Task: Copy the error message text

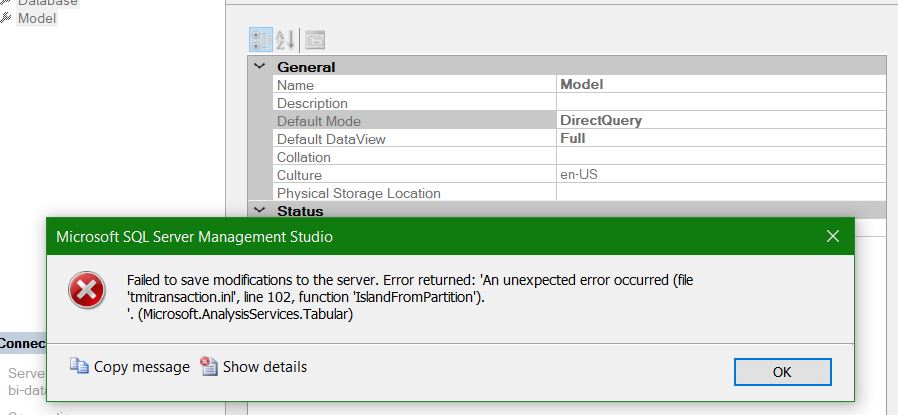Action: (x=130, y=366)
